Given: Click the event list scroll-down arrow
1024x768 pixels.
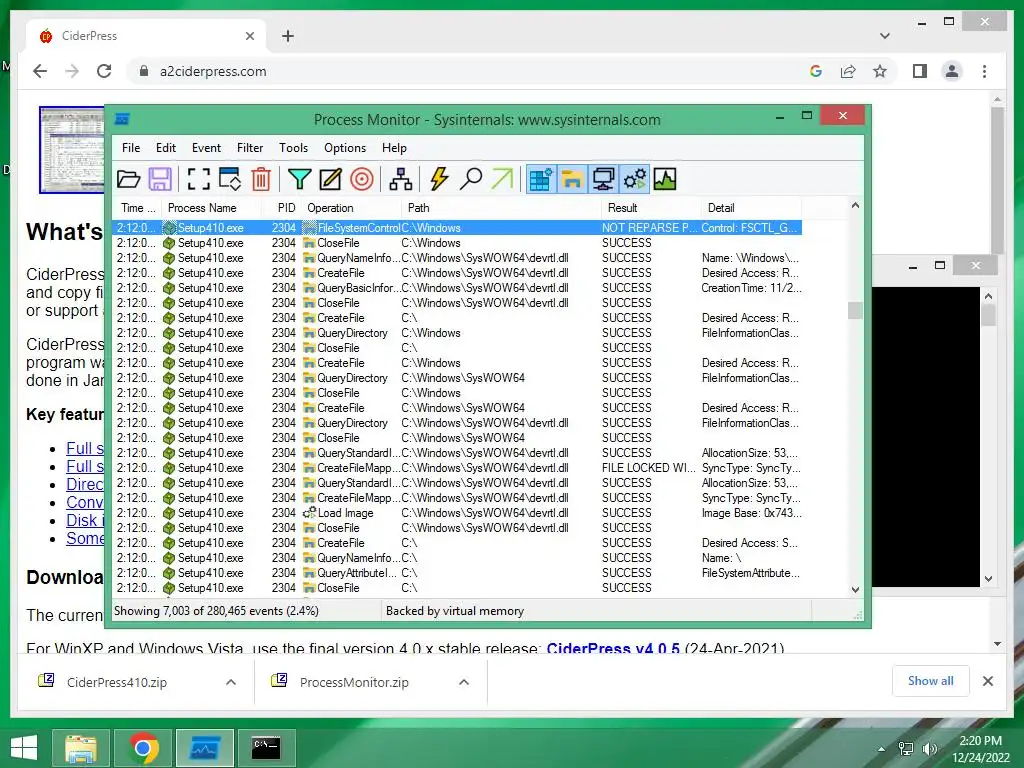Looking at the screenshot, I should coord(855,590).
